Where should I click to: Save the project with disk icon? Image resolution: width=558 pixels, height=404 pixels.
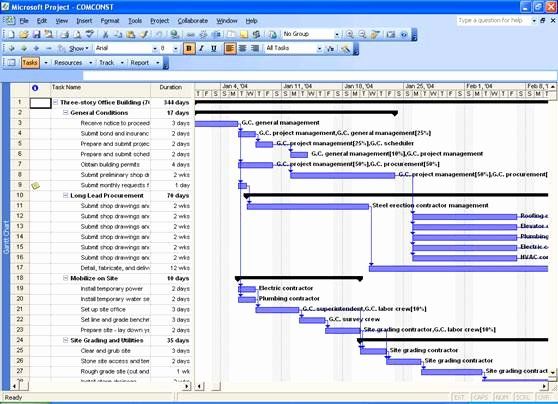(36, 35)
